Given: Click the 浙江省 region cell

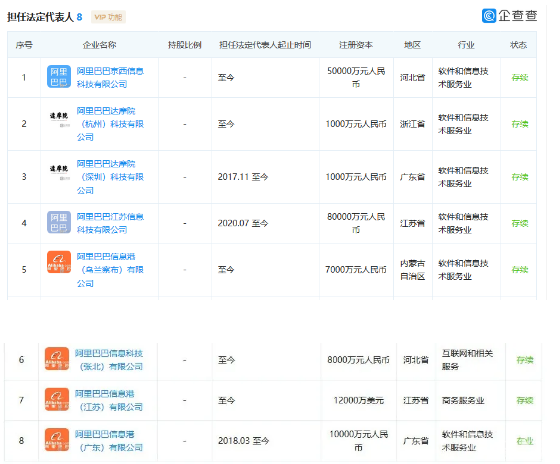Looking at the screenshot, I should click(x=412, y=124).
